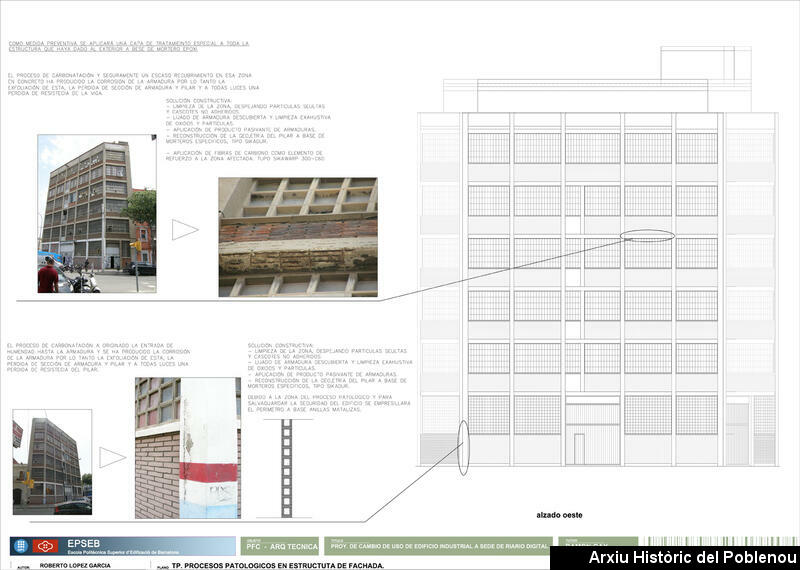
Task: Open the upper building exterior photo
Action: (x=97, y=214)
